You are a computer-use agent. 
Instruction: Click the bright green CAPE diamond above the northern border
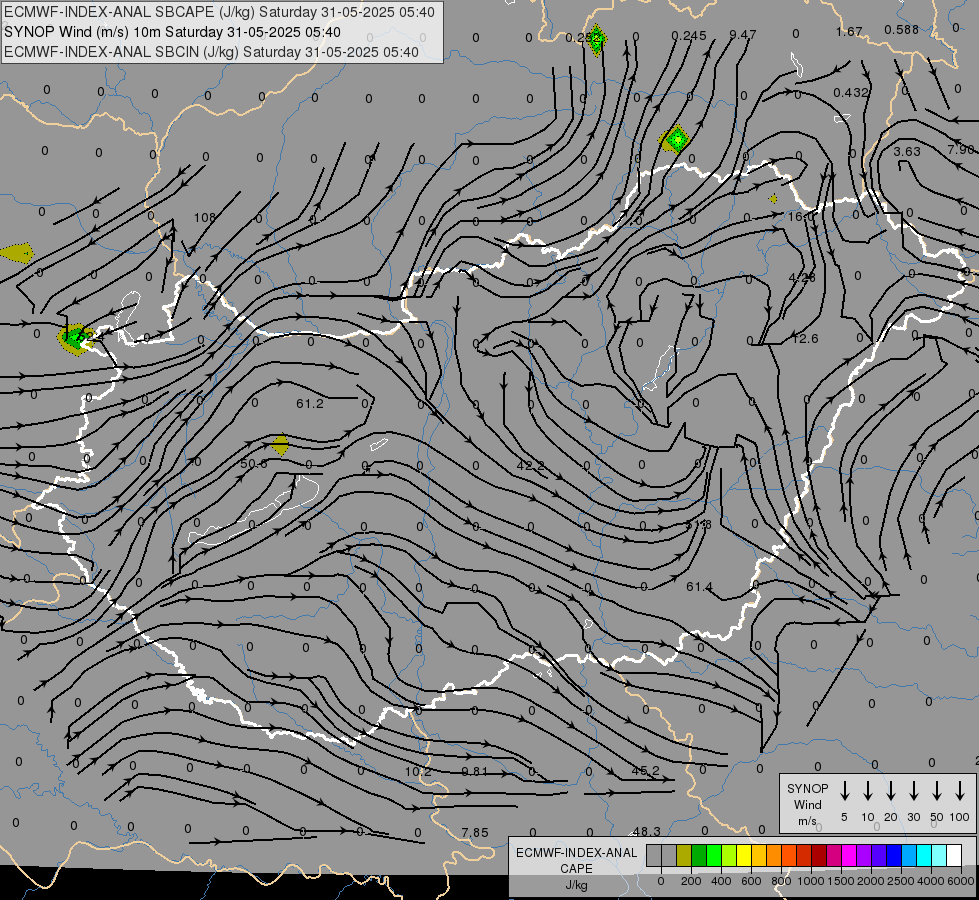(x=676, y=139)
